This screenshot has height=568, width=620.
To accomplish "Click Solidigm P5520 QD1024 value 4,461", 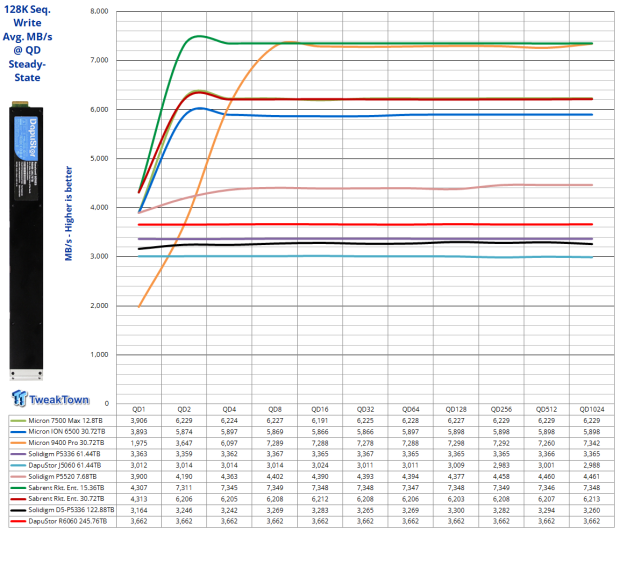I will [x=592, y=477].
